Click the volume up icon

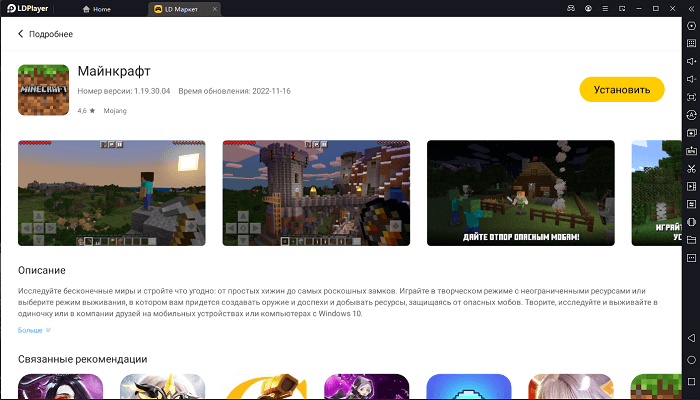(691, 61)
